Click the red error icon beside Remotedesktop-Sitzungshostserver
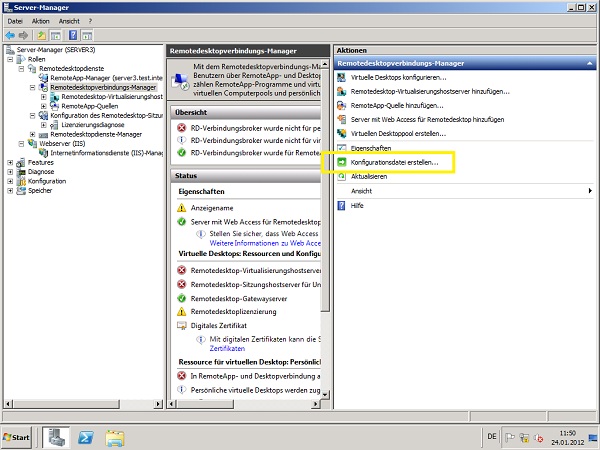600x450 pixels. pos(182,284)
